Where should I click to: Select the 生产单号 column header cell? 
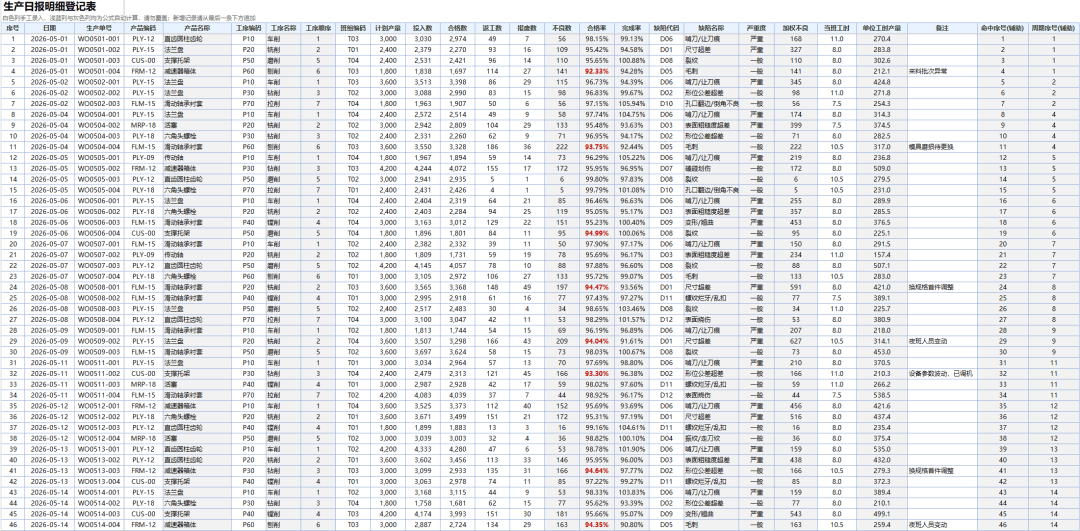(98, 28)
